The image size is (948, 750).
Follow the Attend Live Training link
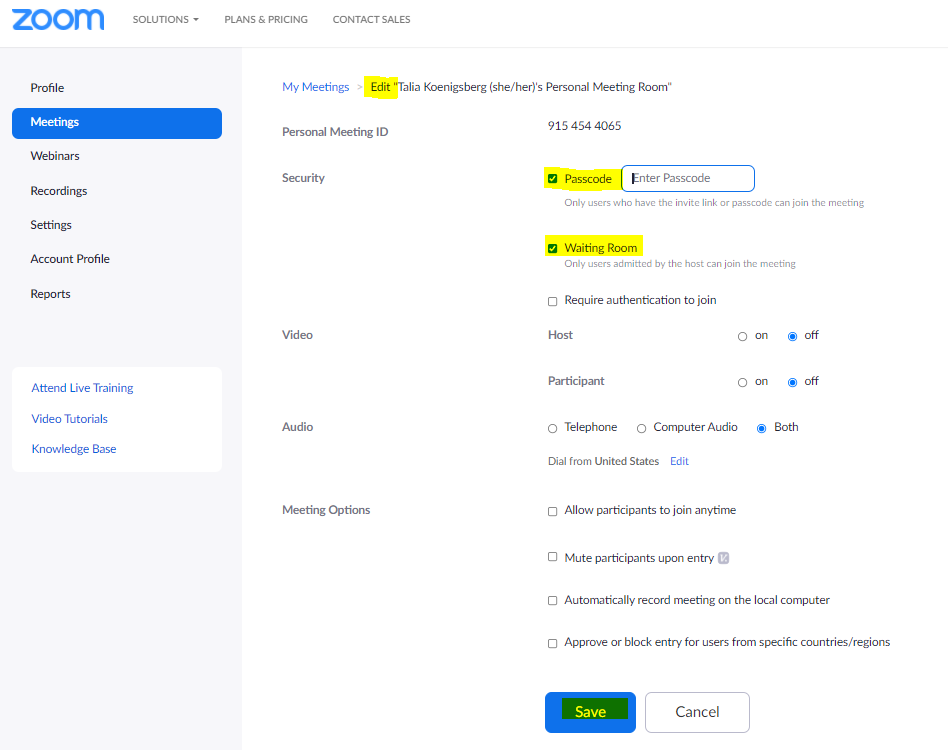82,388
